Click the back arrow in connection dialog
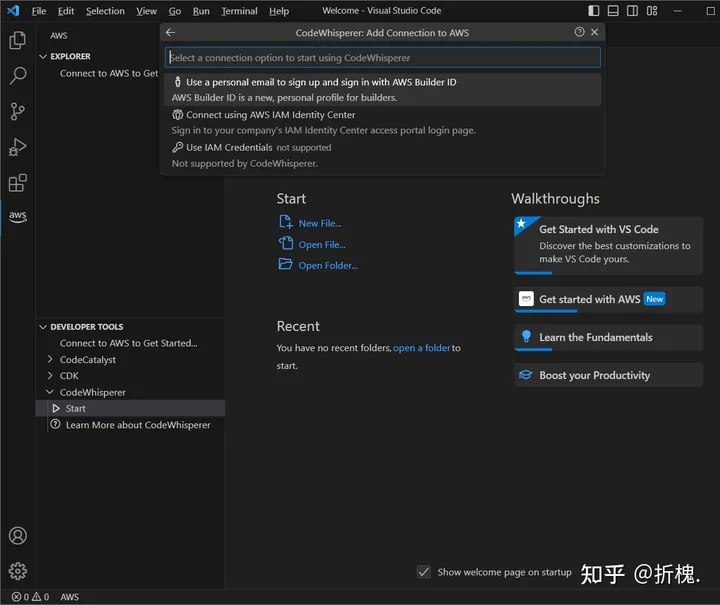 point(170,32)
